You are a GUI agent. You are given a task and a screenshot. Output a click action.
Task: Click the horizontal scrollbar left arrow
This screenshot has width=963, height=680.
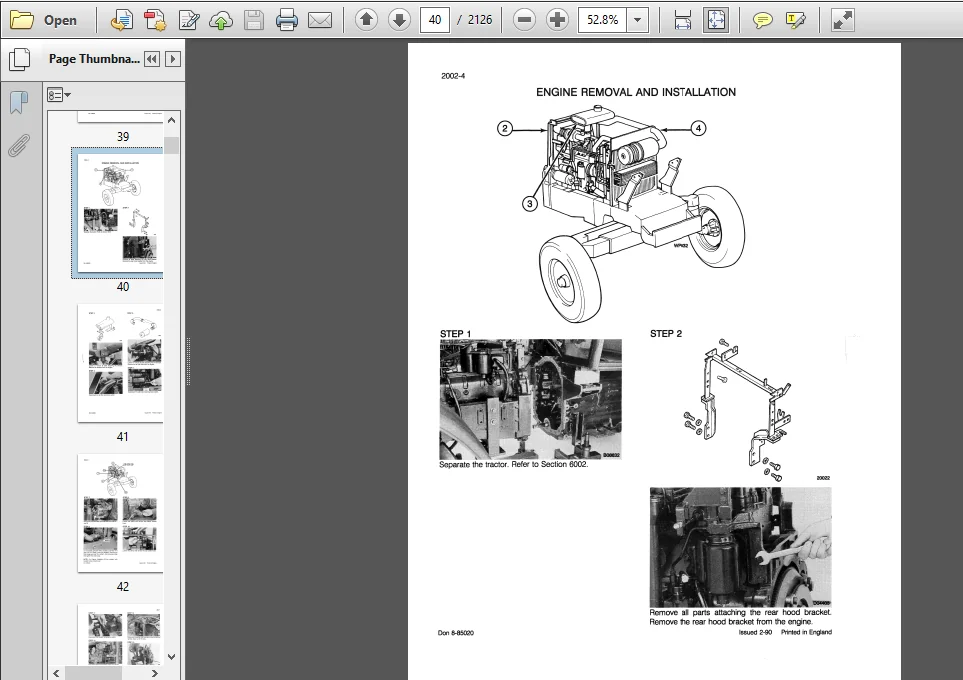(x=56, y=673)
